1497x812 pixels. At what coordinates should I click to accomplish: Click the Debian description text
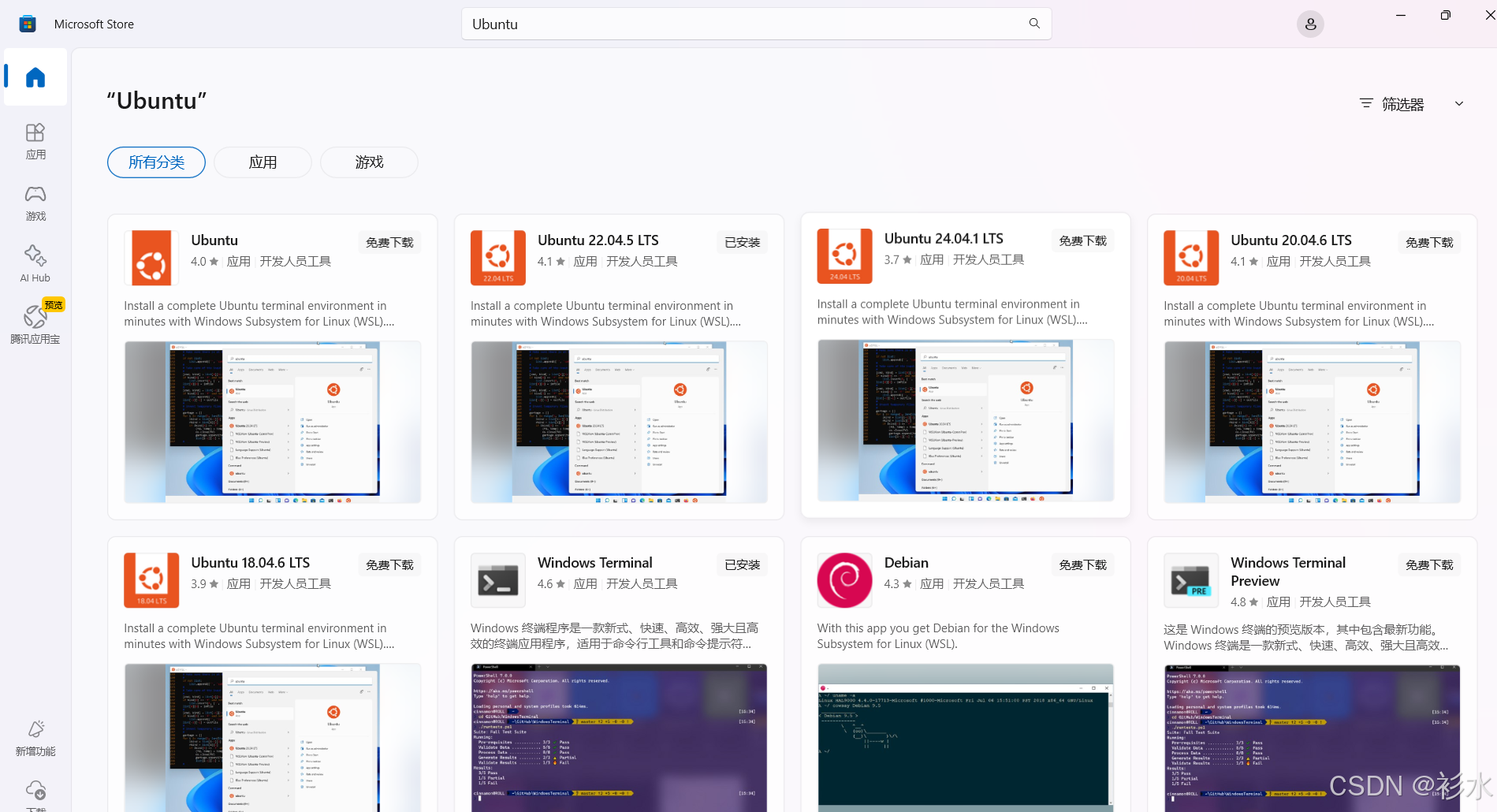click(938, 636)
